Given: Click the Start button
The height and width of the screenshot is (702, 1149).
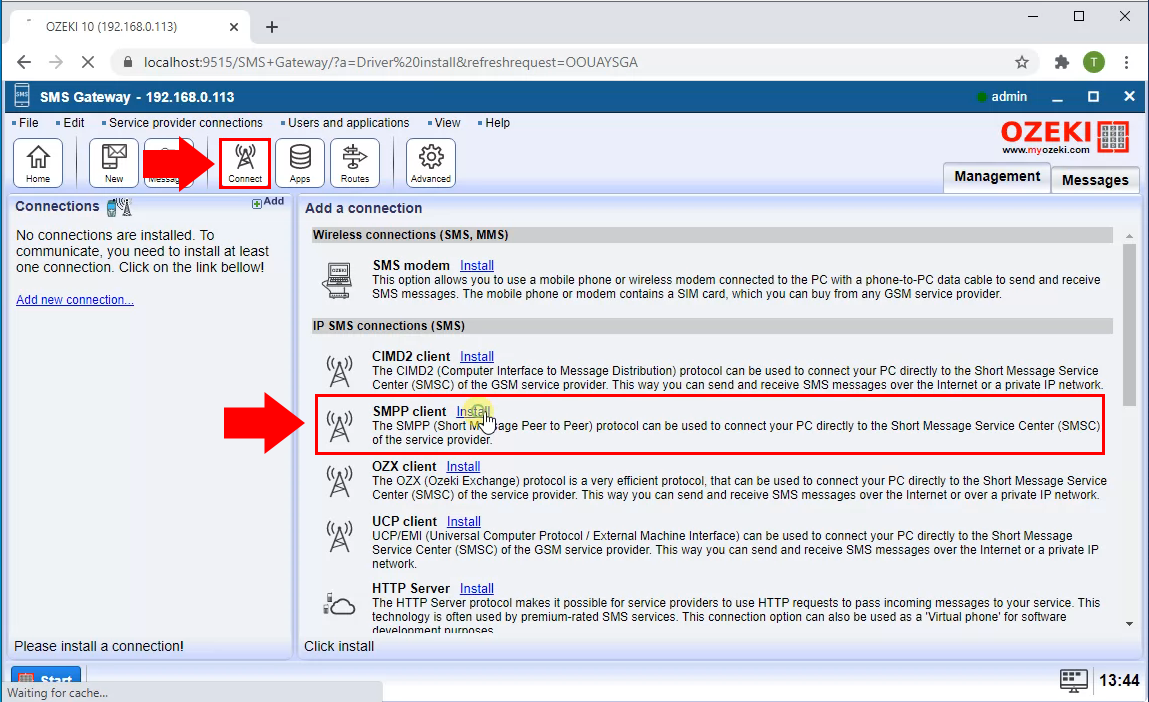Looking at the screenshot, I should tap(47, 675).
